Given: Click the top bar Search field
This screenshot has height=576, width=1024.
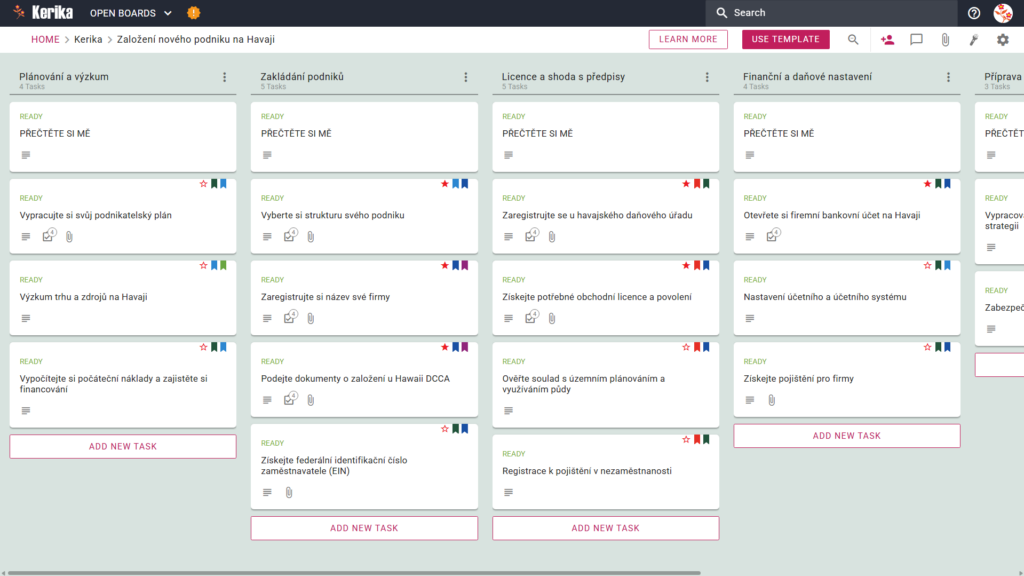Looking at the screenshot, I should 831,12.
